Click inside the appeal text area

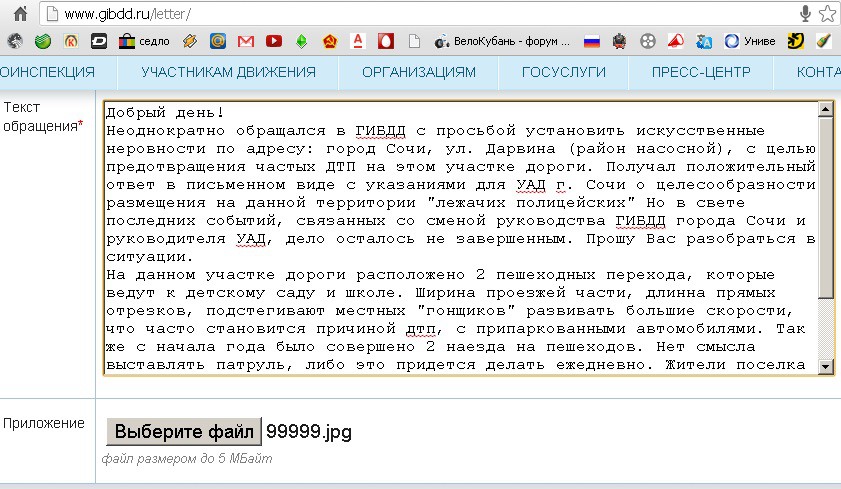[460, 238]
